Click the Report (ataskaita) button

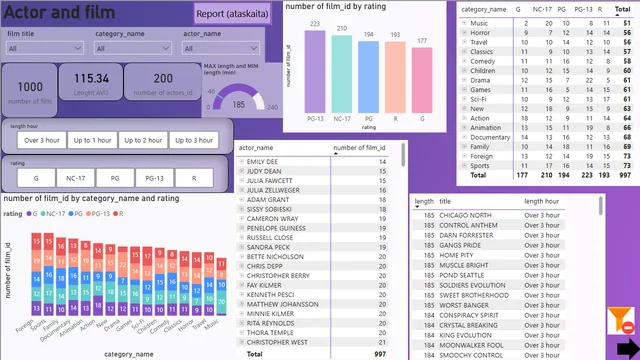(x=232, y=14)
